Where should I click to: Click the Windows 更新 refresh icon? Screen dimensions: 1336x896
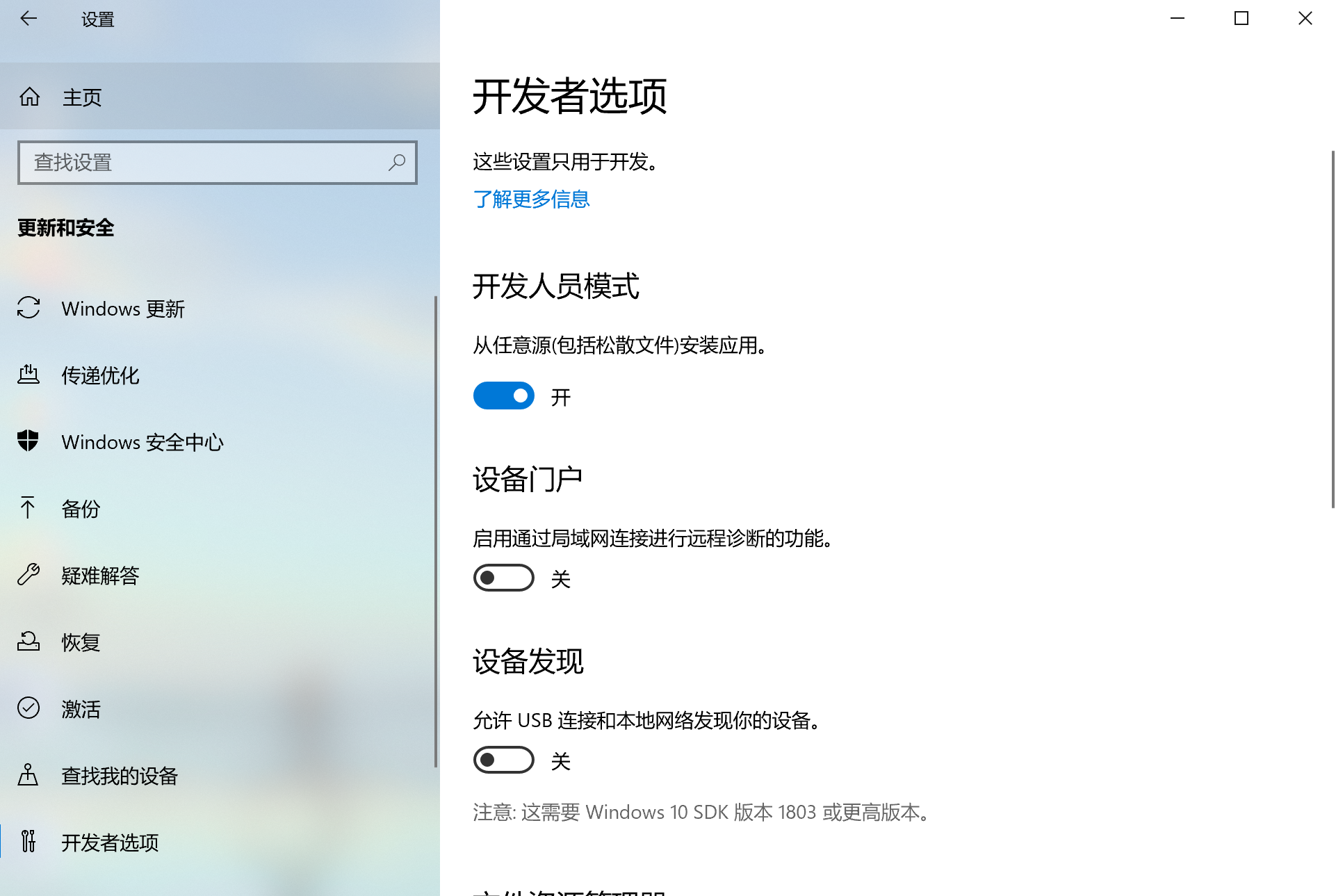point(28,308)
